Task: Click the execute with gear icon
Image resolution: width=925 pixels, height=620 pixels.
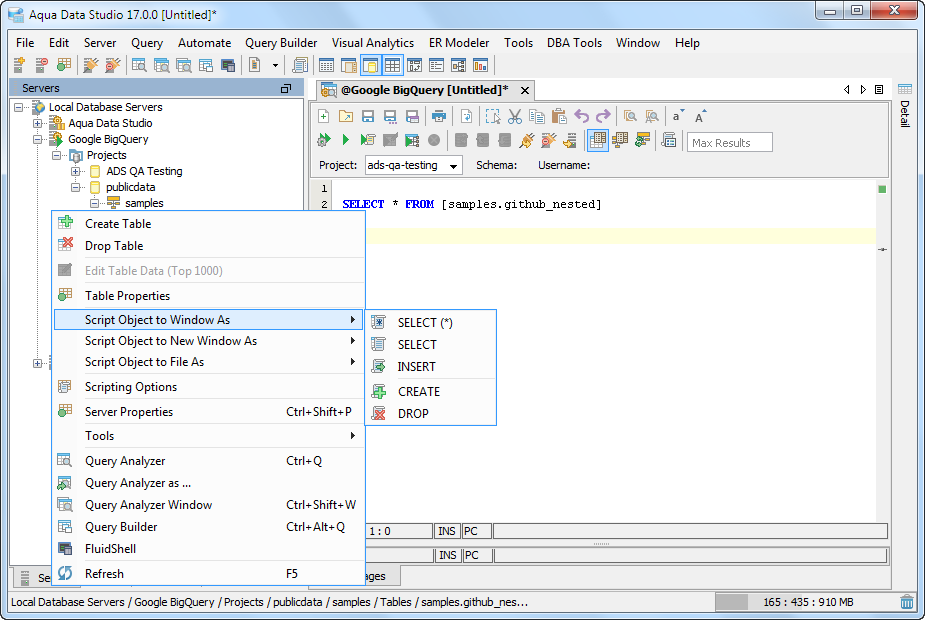Action: (x=323, y=140)
